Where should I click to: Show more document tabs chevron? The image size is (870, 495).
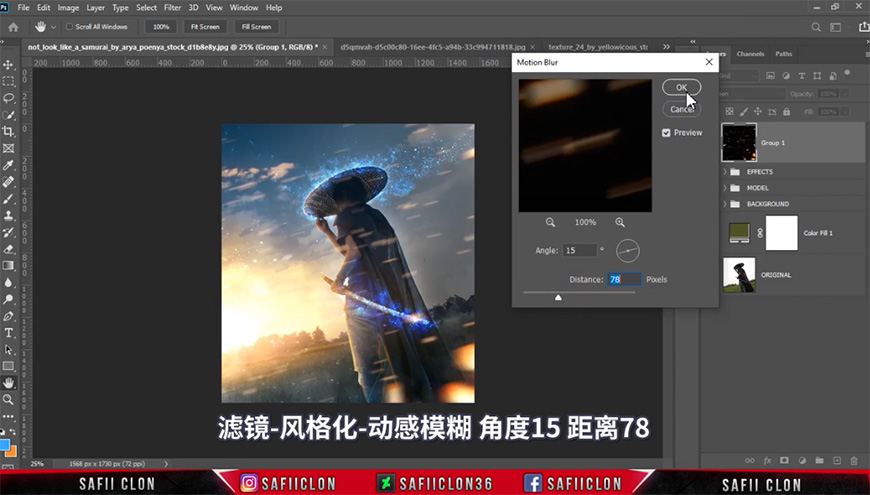[x=666, y=47]
